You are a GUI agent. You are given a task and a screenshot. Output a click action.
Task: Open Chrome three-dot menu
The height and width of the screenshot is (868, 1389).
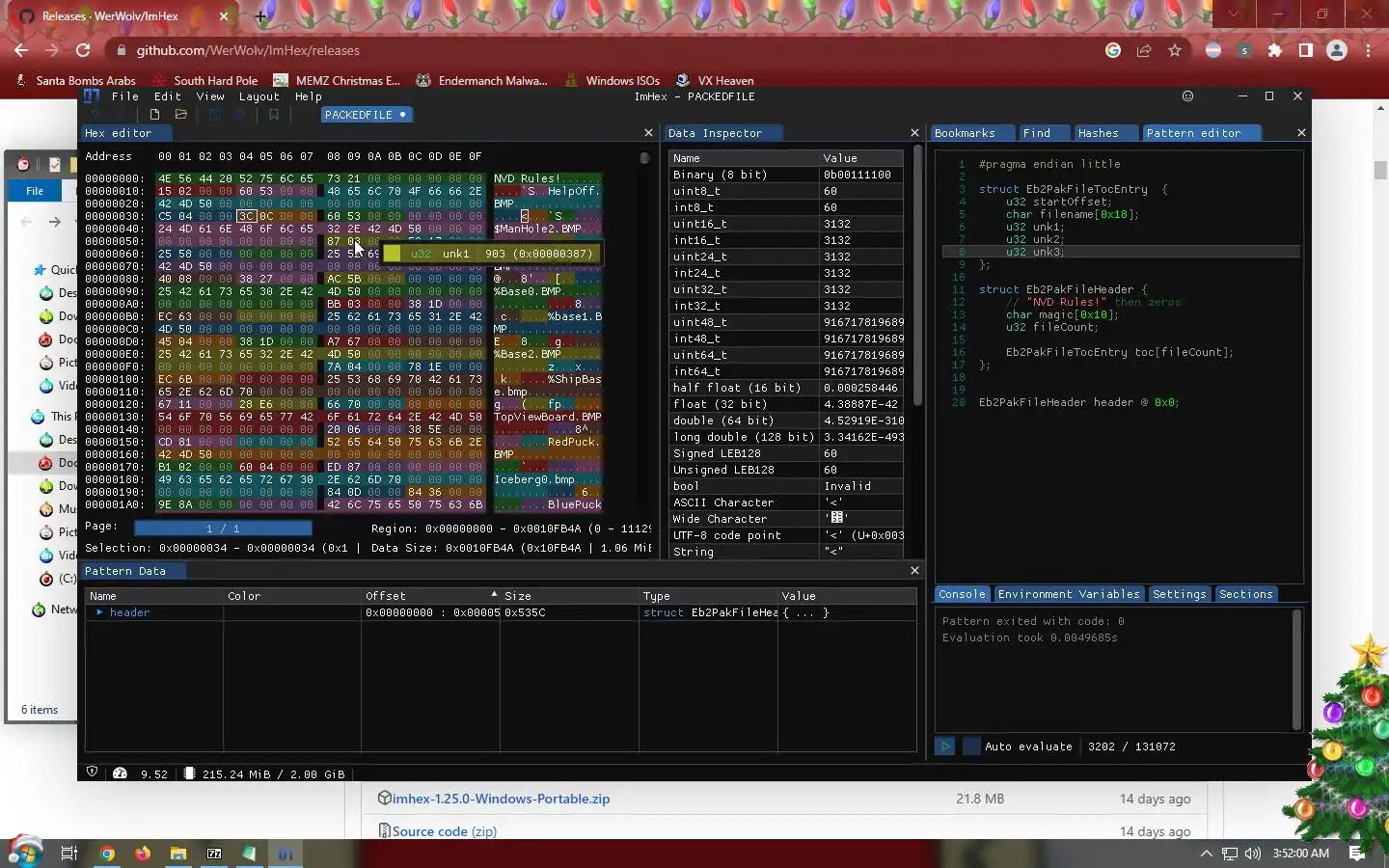pyautogui.click(x=1368, y=50)
